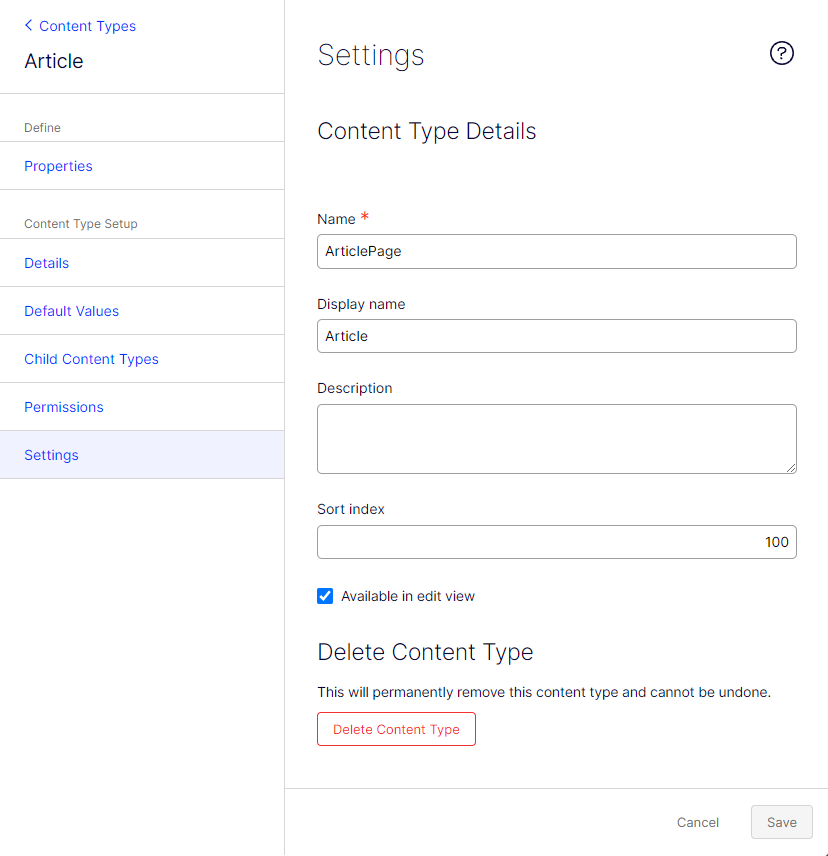Click into the Display name field
The height and width of the screenshot is (856, 828).
(557, 336)
